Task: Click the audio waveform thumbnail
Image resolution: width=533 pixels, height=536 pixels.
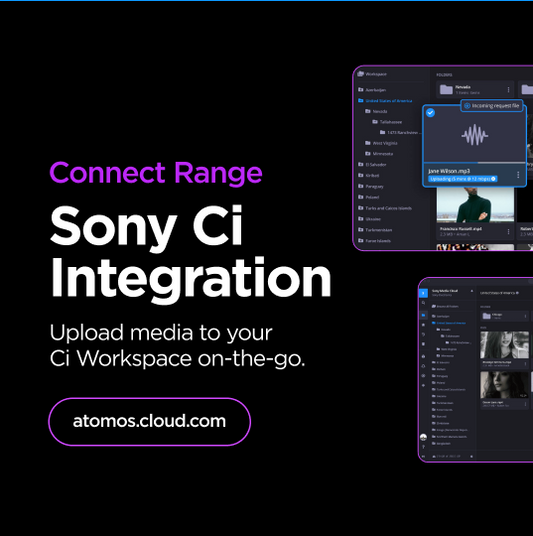Action: [475, 135]
